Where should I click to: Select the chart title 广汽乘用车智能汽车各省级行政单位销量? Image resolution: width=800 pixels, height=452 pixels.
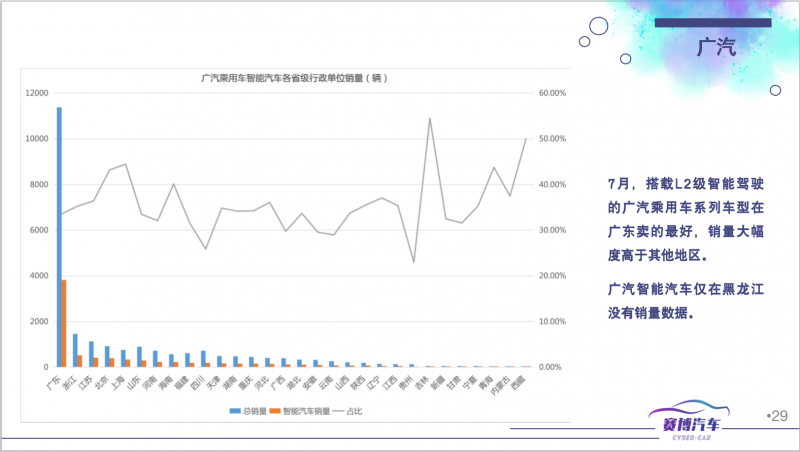[294, 78]
